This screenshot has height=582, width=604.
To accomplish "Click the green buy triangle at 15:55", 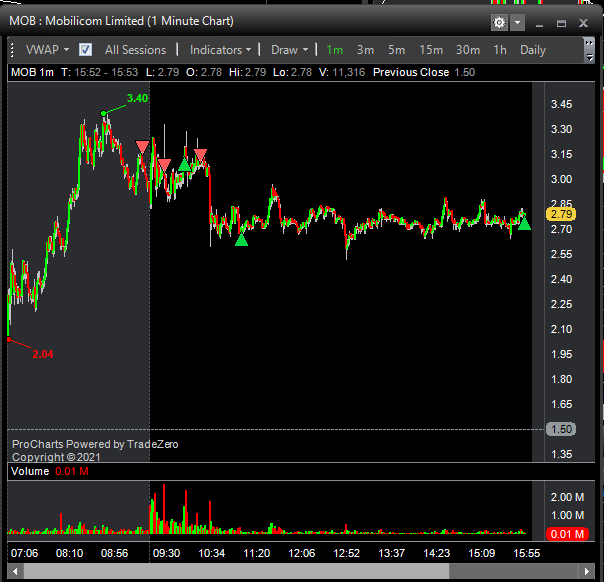I will click(524, 224).
